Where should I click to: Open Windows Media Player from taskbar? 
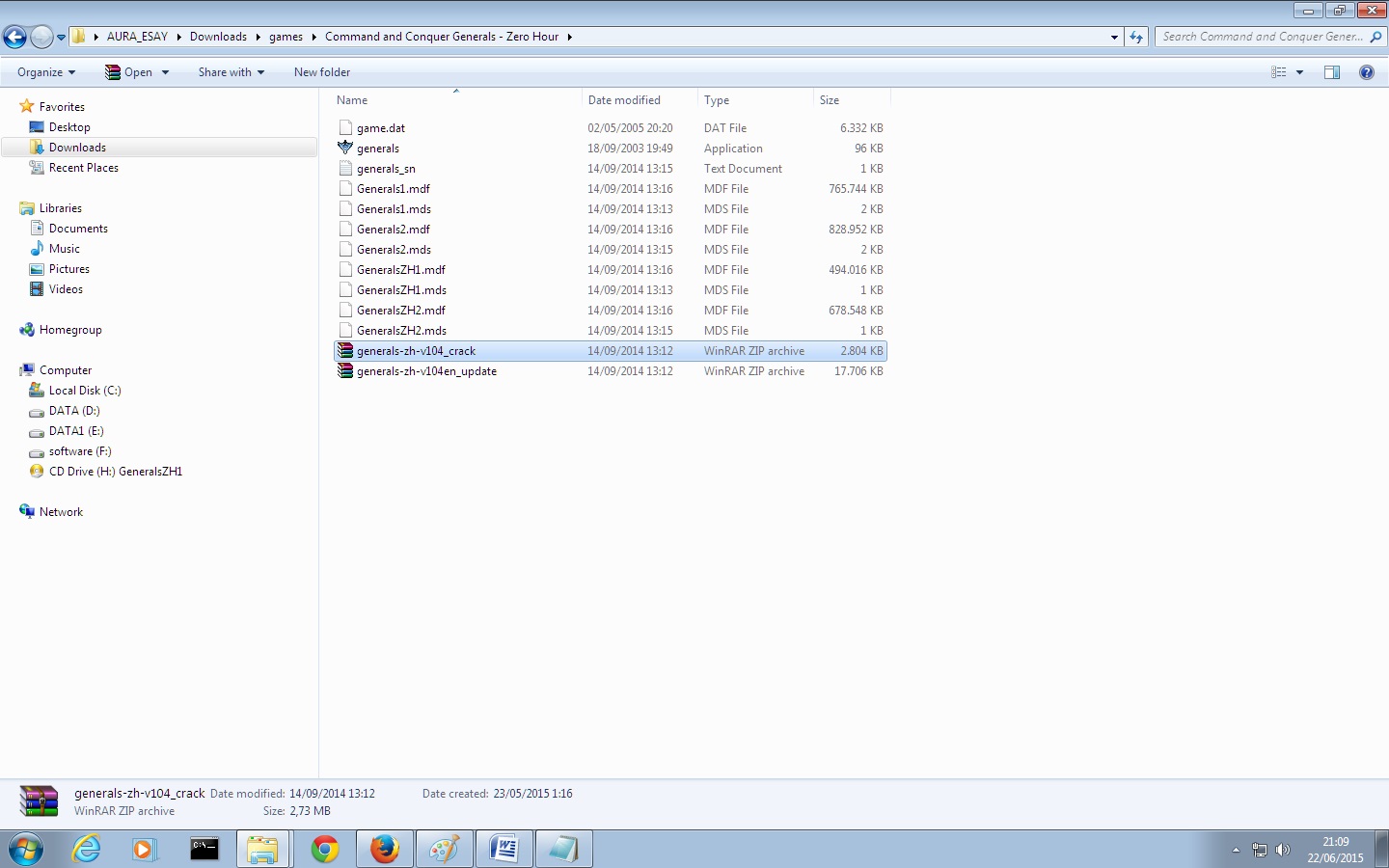[145, 850]
